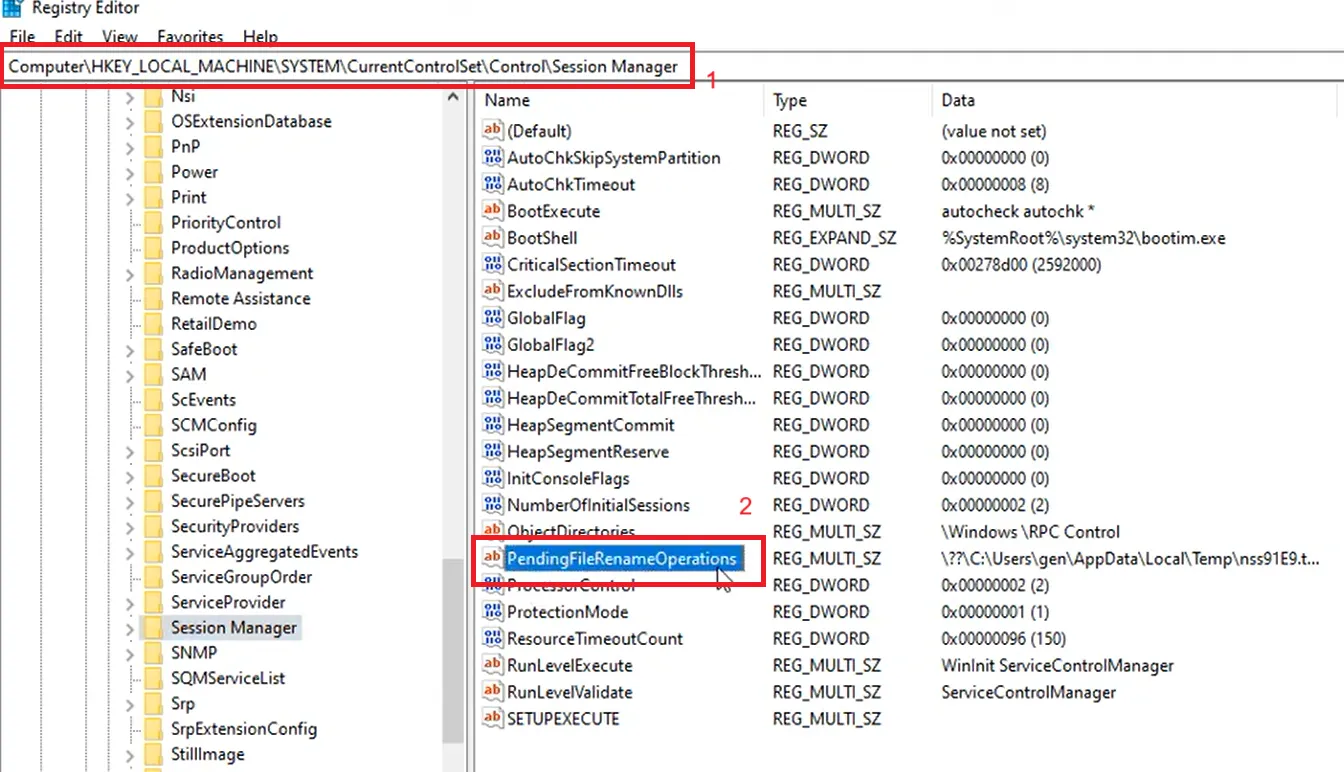Viewport: 1344px width, 772px height.
Task: Click the string icon next to BootExecute
Action: 493,211
